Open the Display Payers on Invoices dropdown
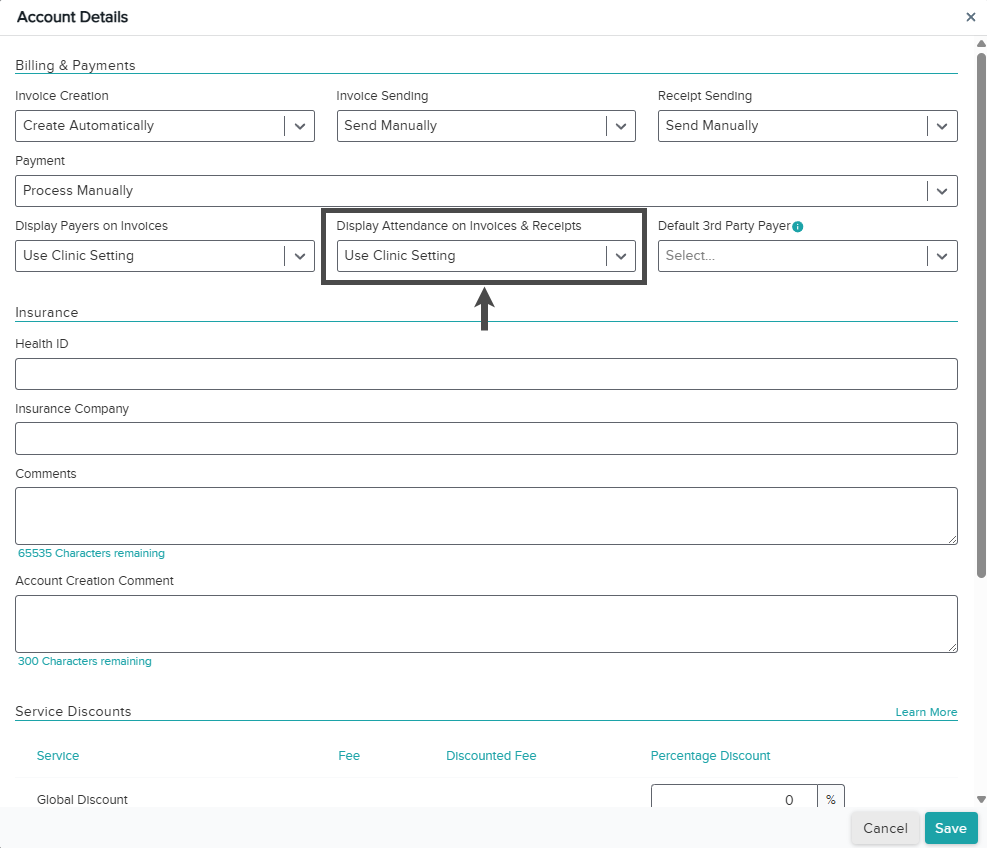The height and width of the screenshot is (848, 987). (164, 256)
